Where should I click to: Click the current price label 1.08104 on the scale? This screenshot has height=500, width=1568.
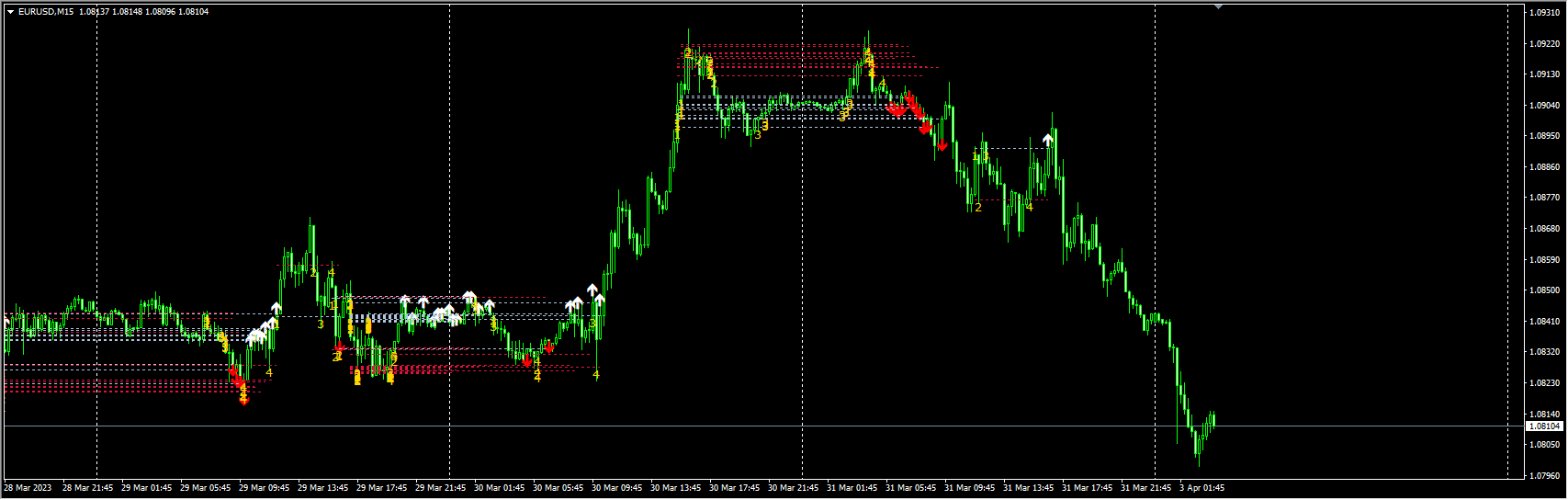pyautogui.click(x=1545, y=426)
